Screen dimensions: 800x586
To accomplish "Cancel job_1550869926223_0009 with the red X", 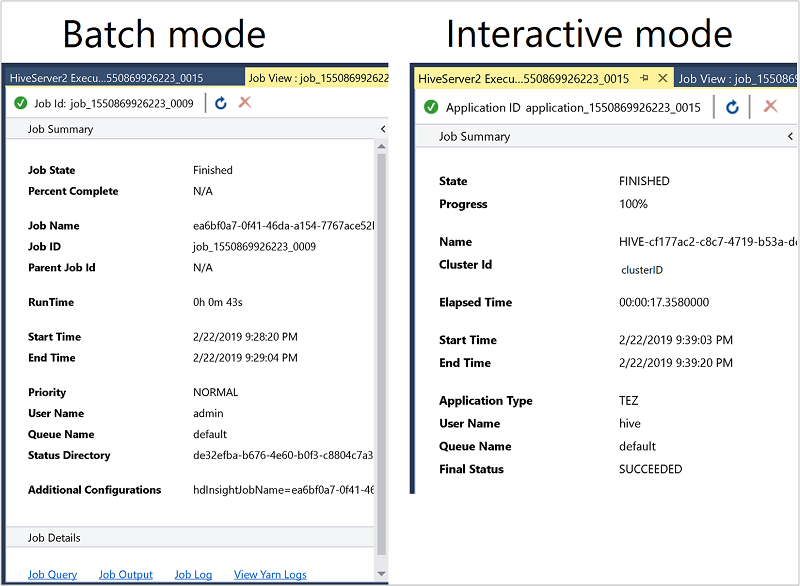I will 246,102.
